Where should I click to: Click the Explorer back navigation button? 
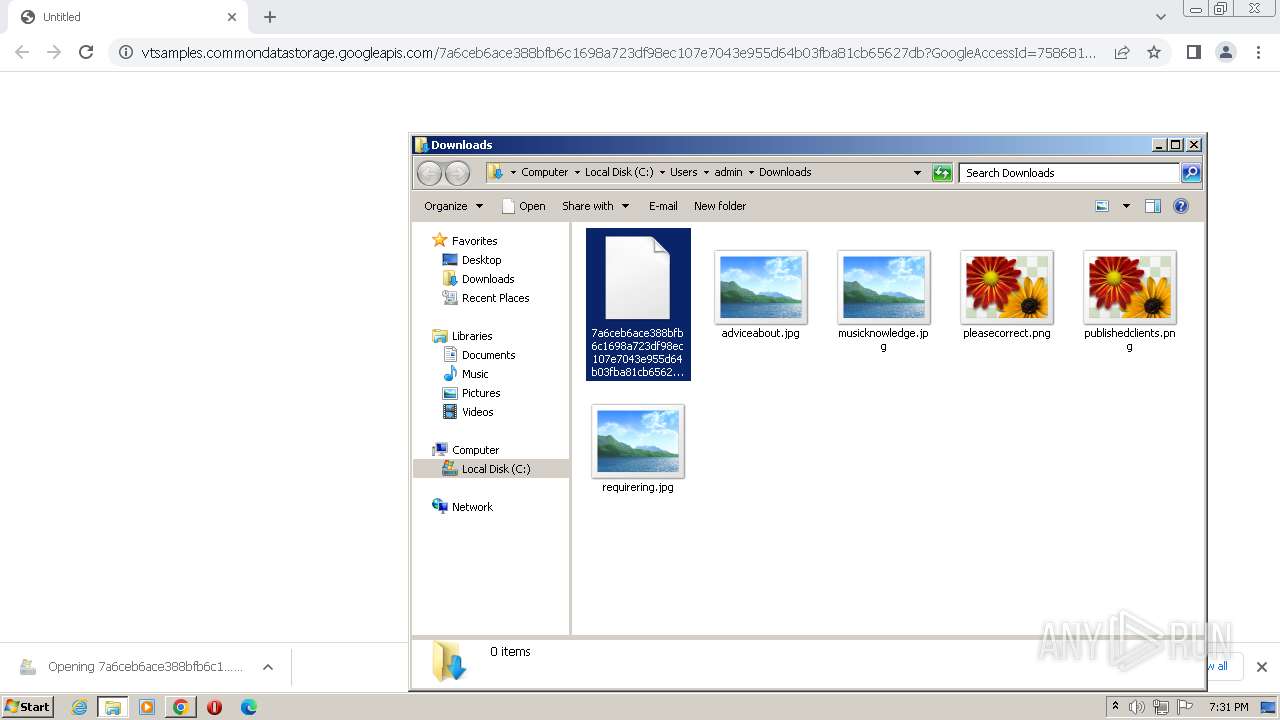click(x=429, y=173)
